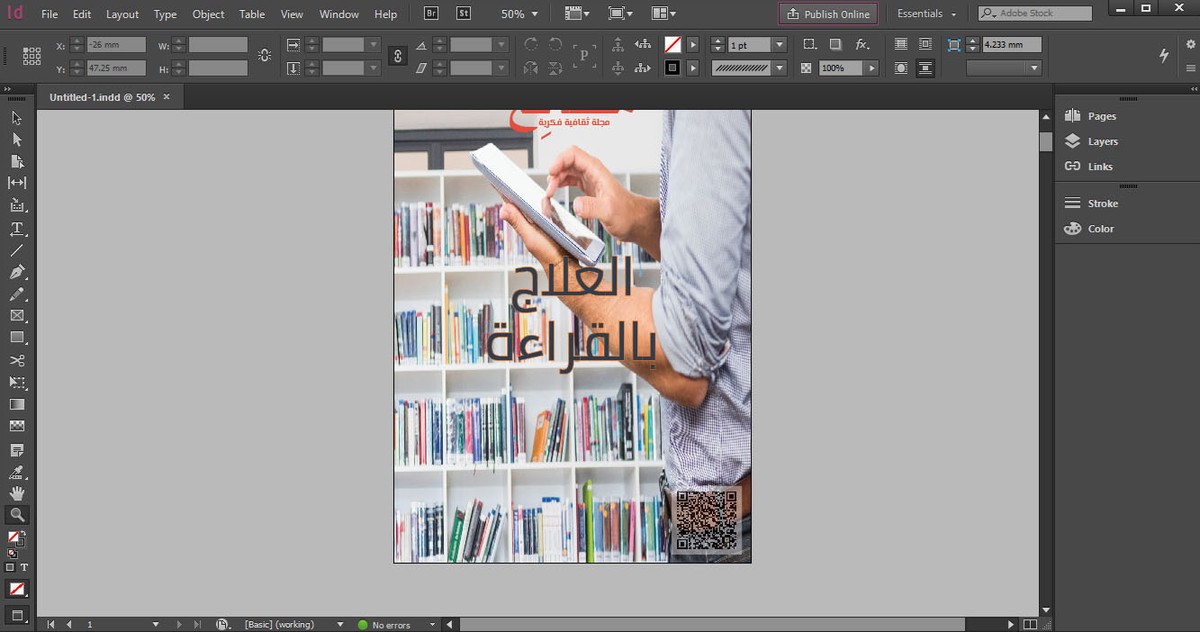Screen dimensions: 1200x632
Task: Choose the Direct Selection tool
Action: pyautogui.click(x=17, y=140)
